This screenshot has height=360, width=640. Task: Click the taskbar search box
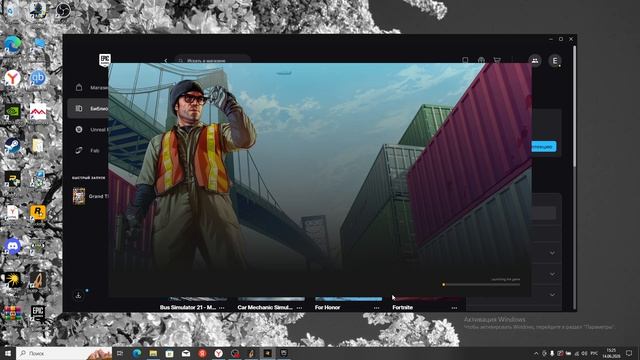[64, 353]
